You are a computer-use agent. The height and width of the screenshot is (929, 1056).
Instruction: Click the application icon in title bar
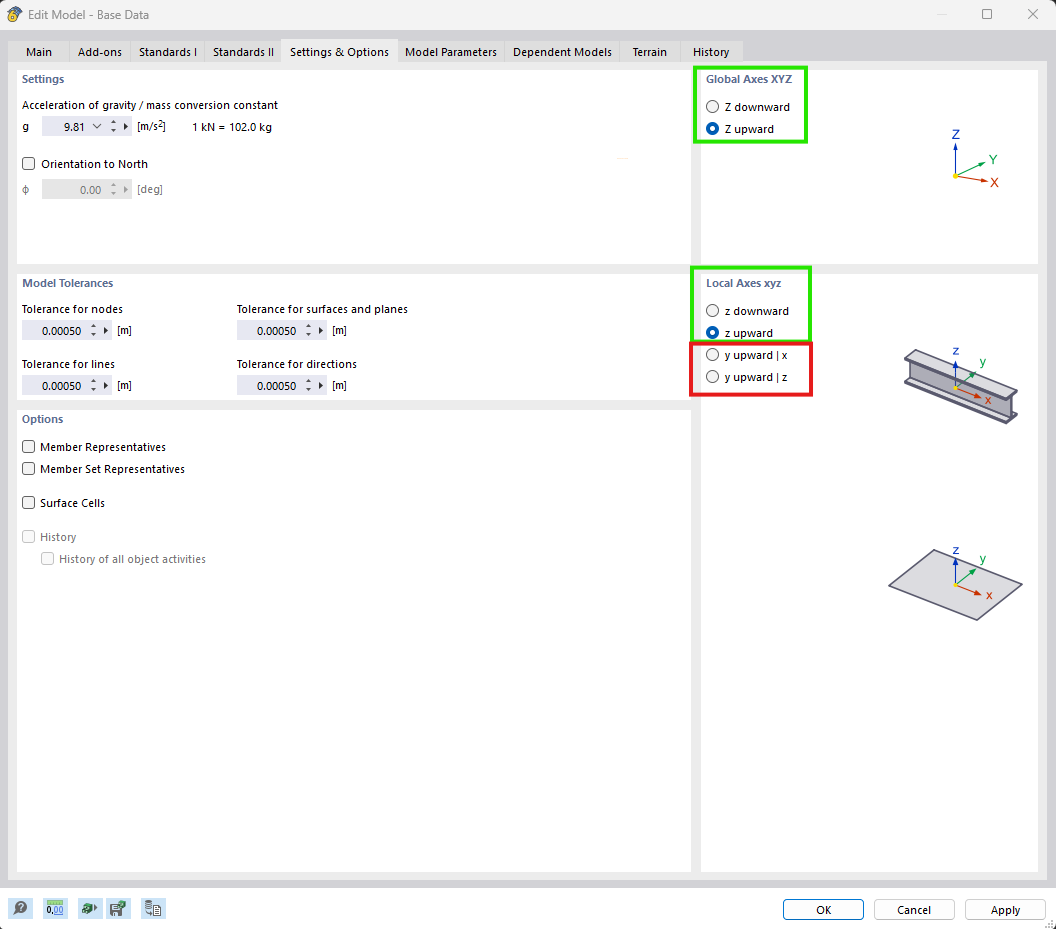tap(14, 14)
